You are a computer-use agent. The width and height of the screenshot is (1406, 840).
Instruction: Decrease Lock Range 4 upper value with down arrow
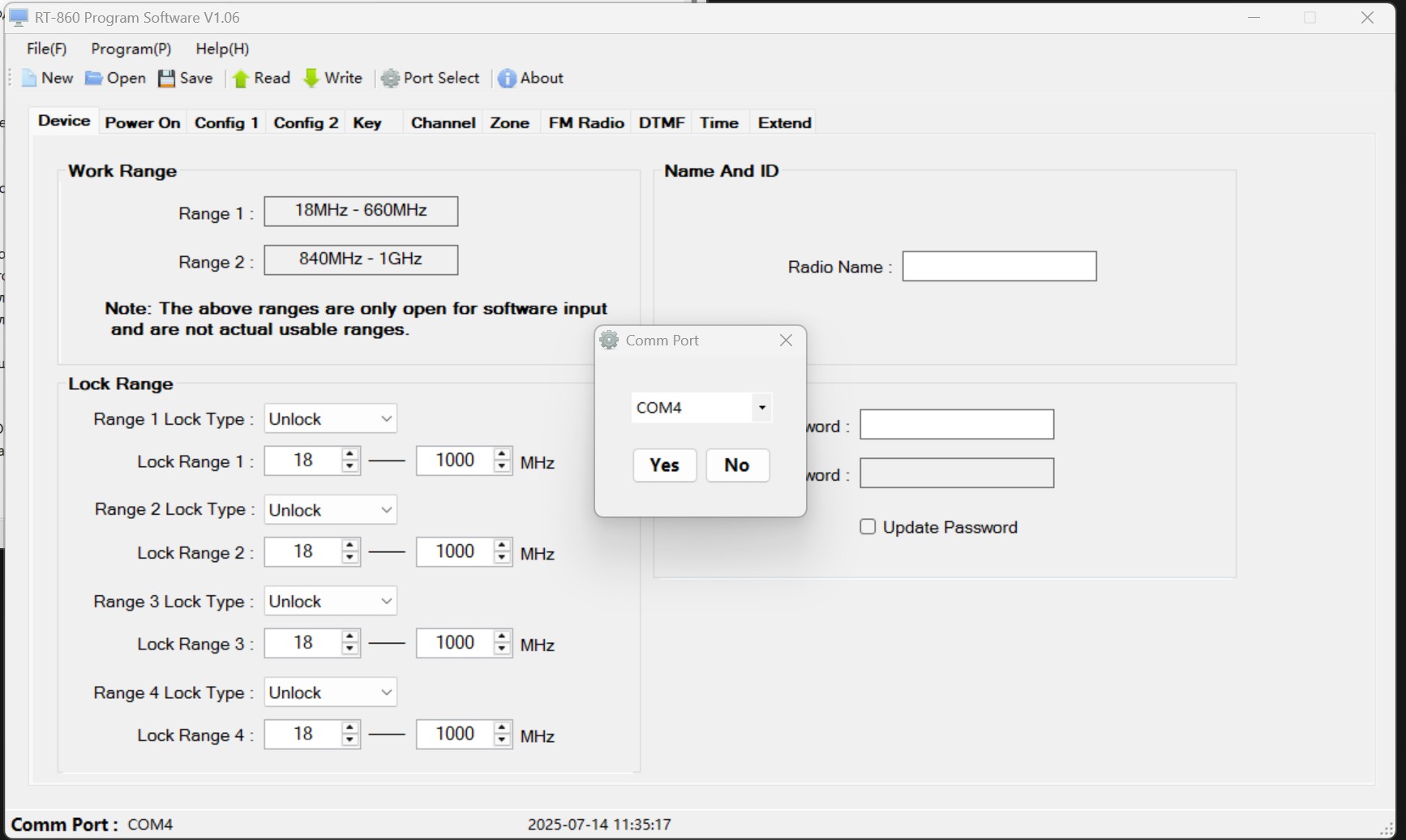tap(502, 740)
